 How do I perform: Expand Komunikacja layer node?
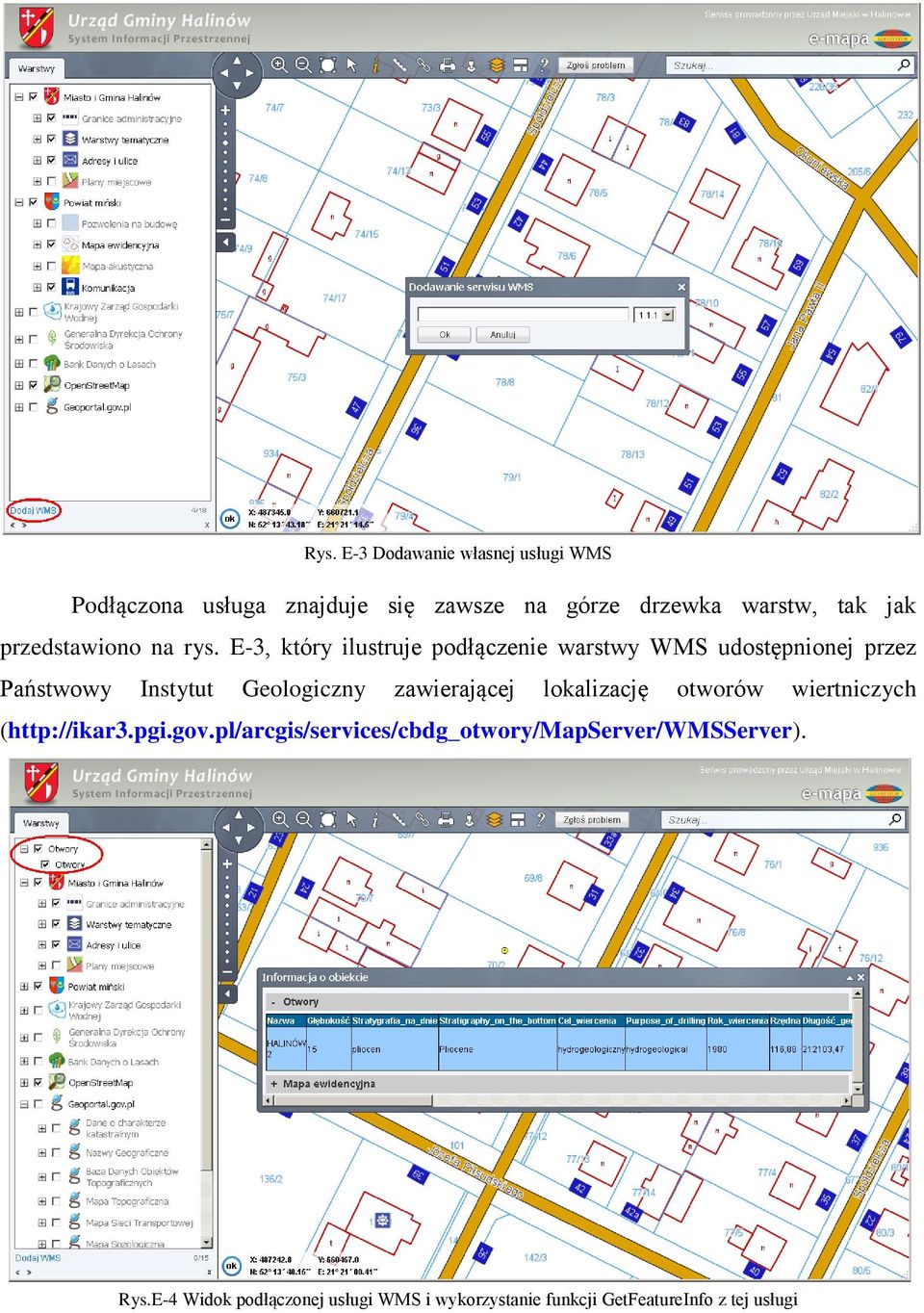click(x=38, y=287)
